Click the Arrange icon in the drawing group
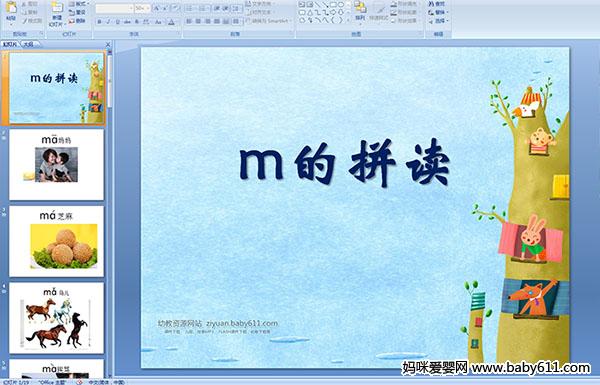 (360, 10)
